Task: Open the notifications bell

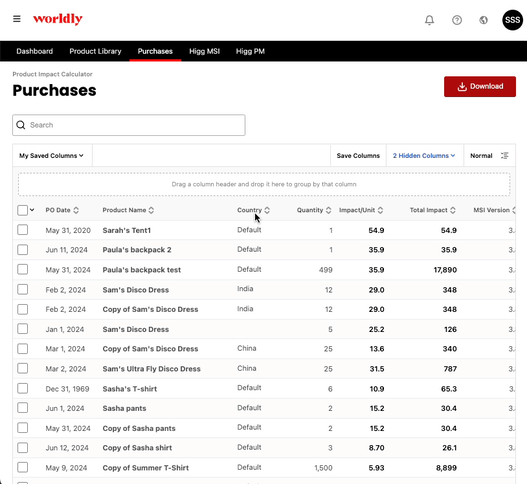Action: pyautogui.click(x=429, y=20)
